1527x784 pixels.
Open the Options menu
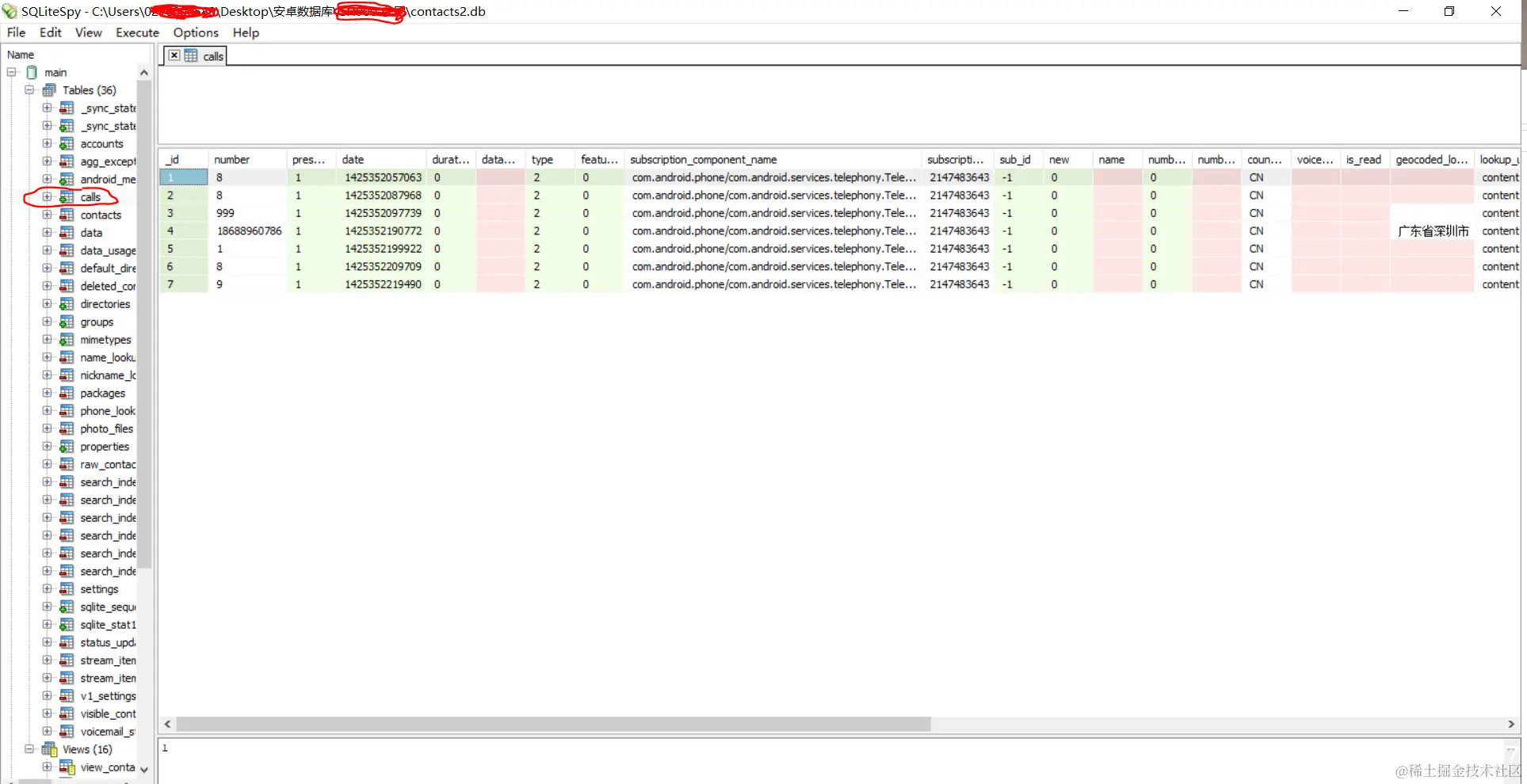[x=196, y=32]
